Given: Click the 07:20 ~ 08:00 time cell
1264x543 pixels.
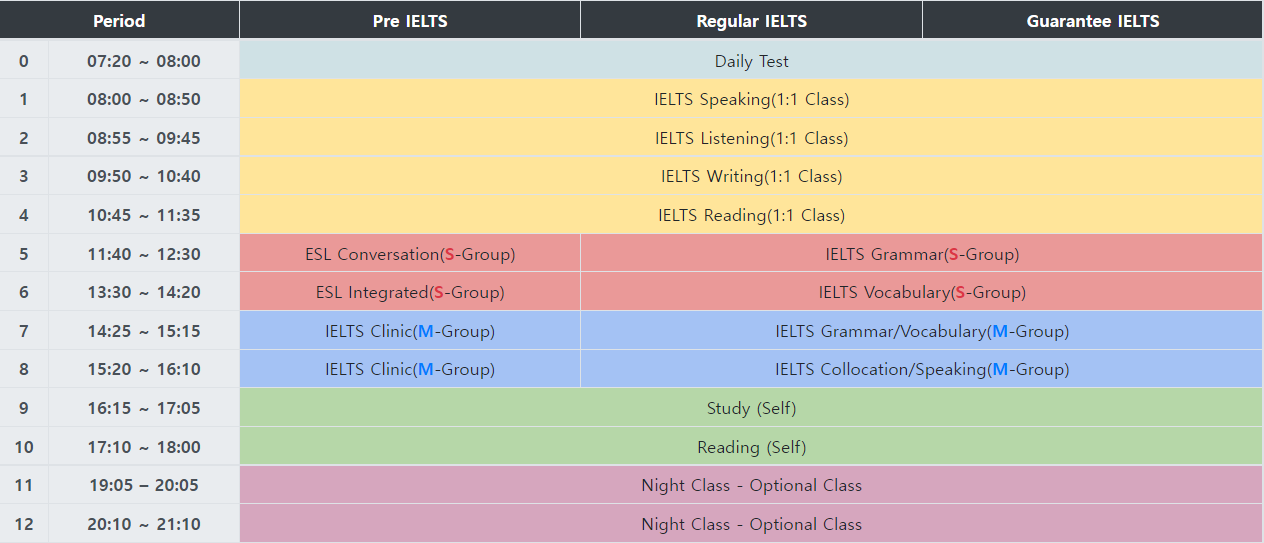Looking at the screenshot, I should pos(143,61).
